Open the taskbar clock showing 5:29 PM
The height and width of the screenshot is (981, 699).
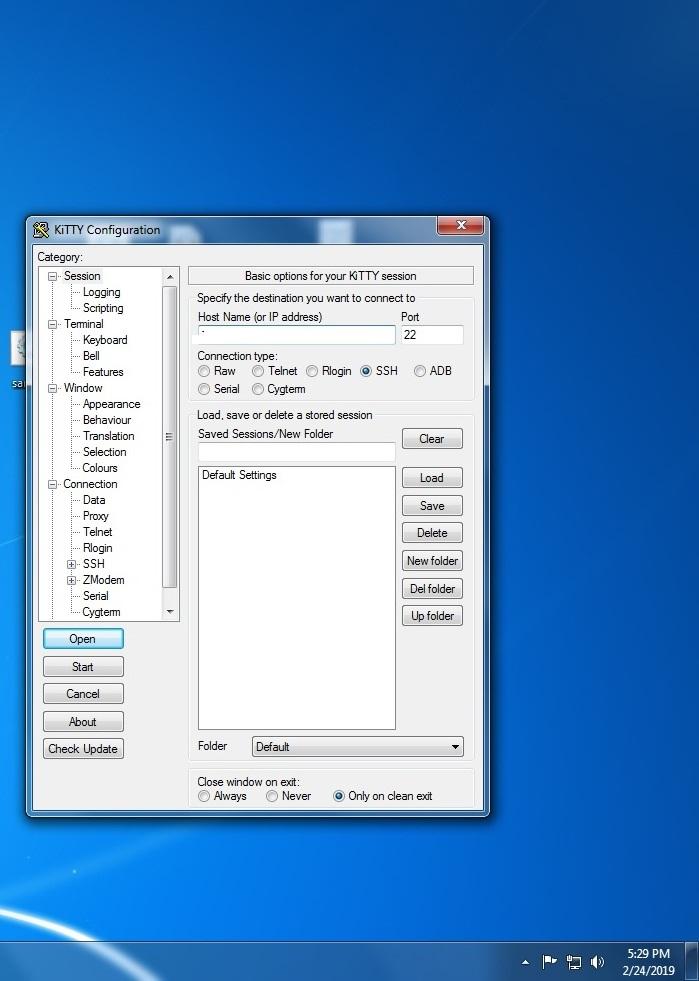pos(648,962)
